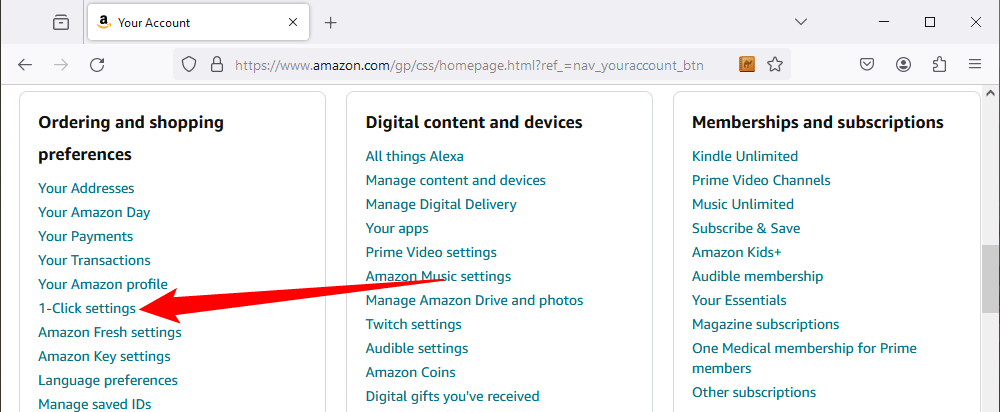This screenshot has width=1000, height=412.
Task: Open Kindle Unlimited membership link
Action: coord(745,156)
